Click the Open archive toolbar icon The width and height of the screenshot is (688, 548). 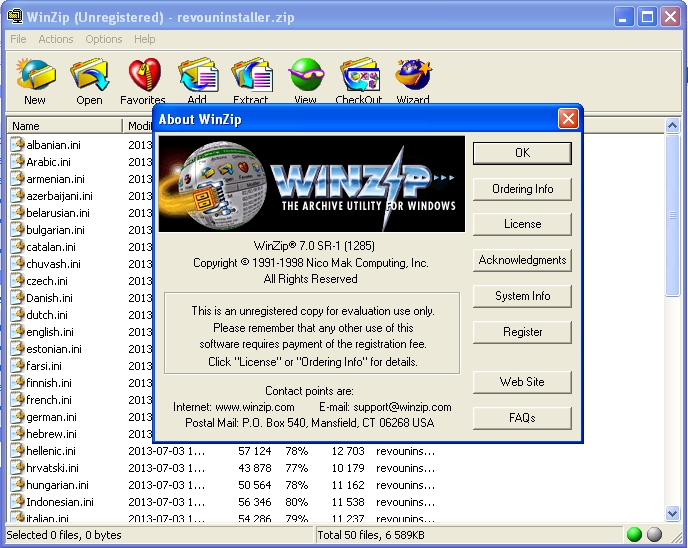pos(89,76)
